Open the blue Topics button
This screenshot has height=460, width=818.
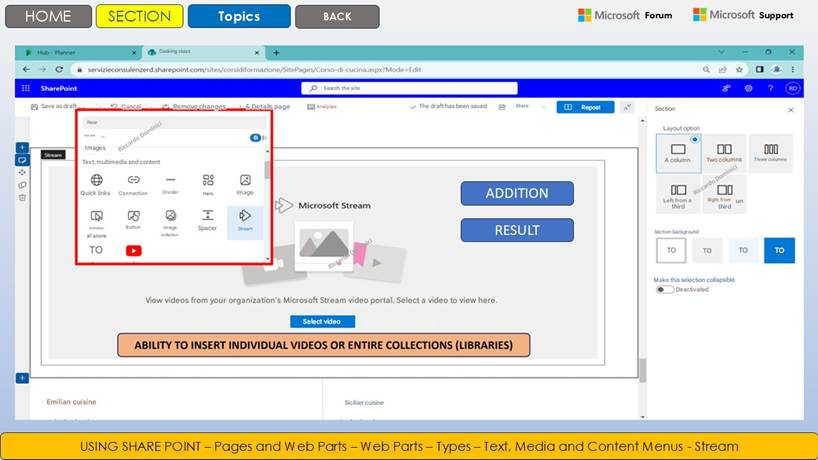[x=239, y=16]
